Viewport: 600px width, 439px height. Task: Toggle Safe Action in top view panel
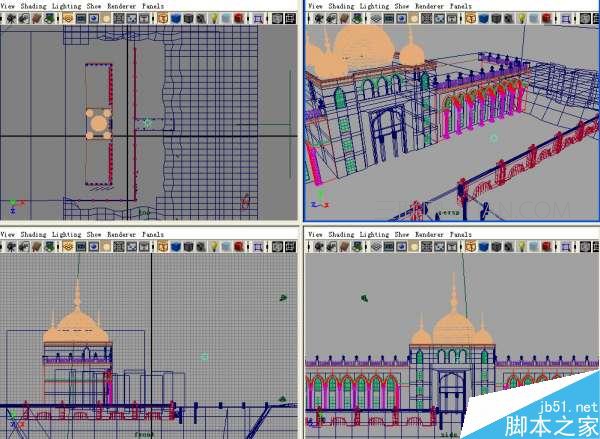pyautogui.click(x=132, y=18)
